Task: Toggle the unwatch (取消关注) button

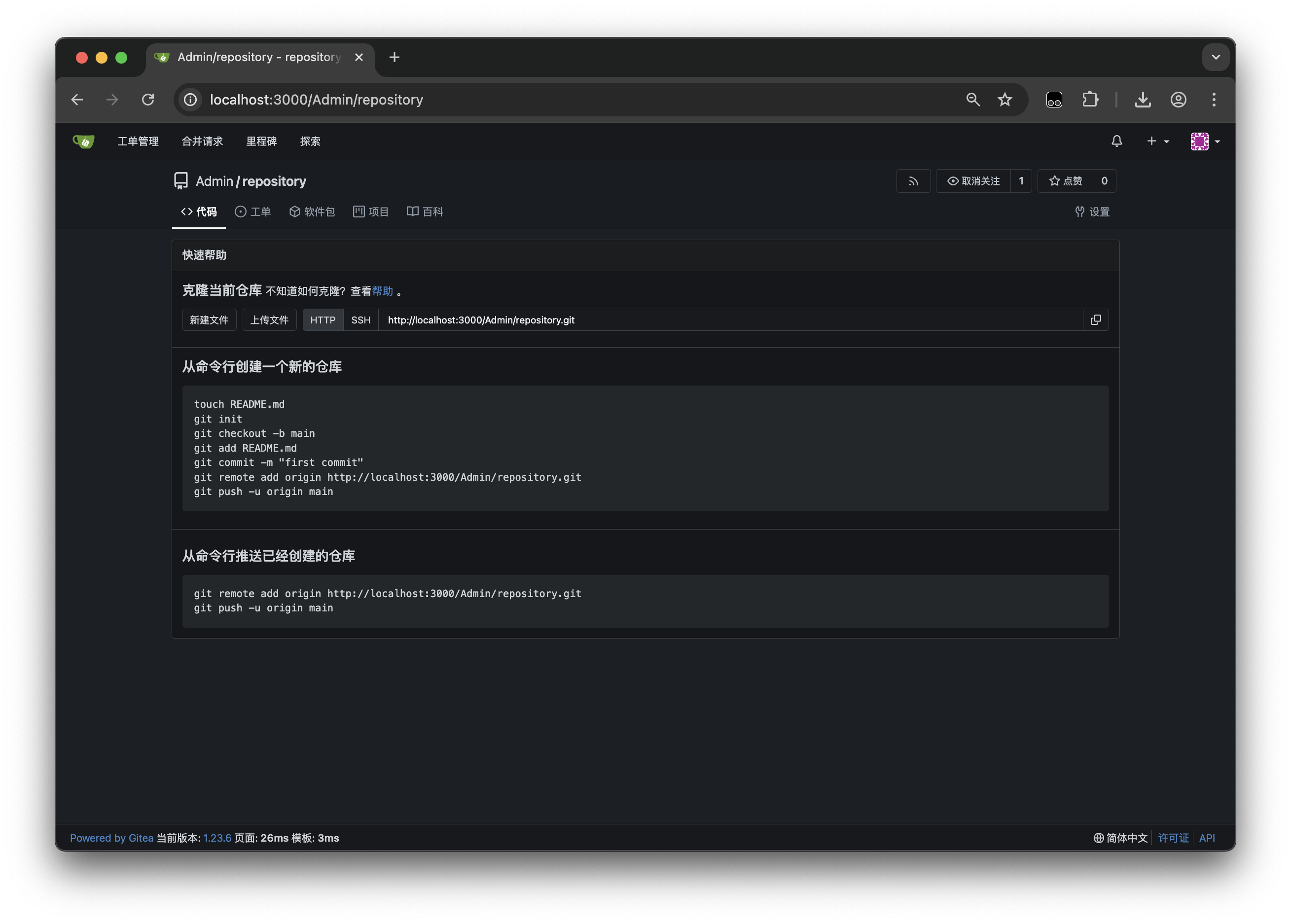Action: pyautogui.click(x=973, y=181)
